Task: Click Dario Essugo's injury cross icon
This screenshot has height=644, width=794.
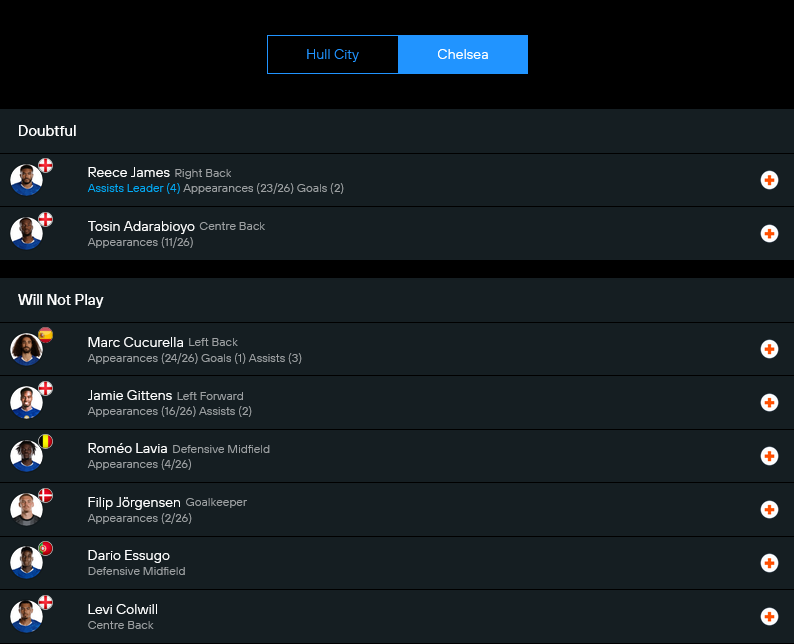Action: pyautogui.click(x=769, y=563)
